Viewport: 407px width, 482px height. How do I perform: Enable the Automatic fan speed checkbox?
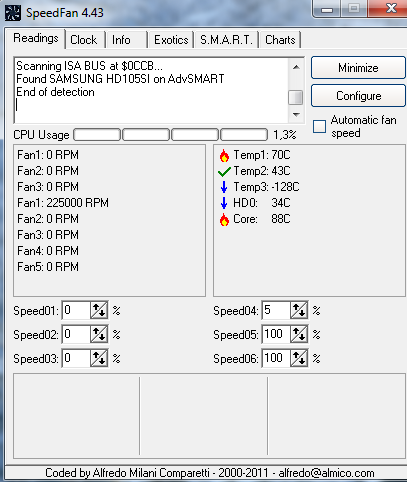[x=319, y=127]
